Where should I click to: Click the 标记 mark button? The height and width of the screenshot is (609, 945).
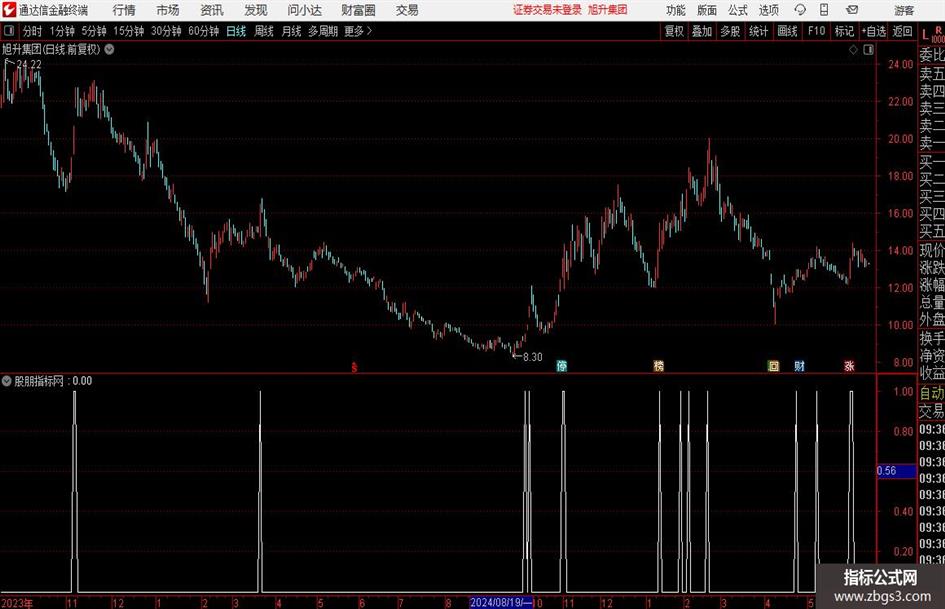tap(844, 31)
